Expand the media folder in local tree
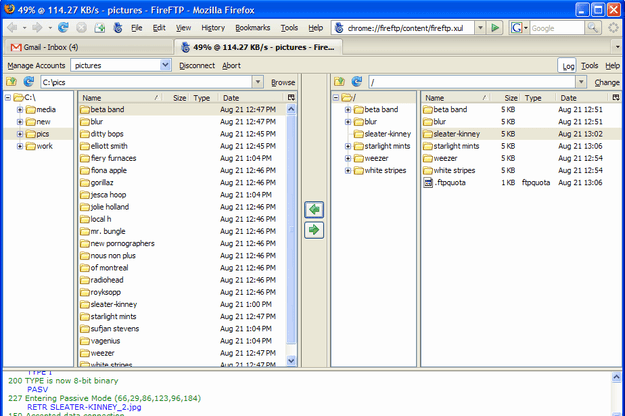The height and width of the screenshot is (416, 625). click(20, 110)
